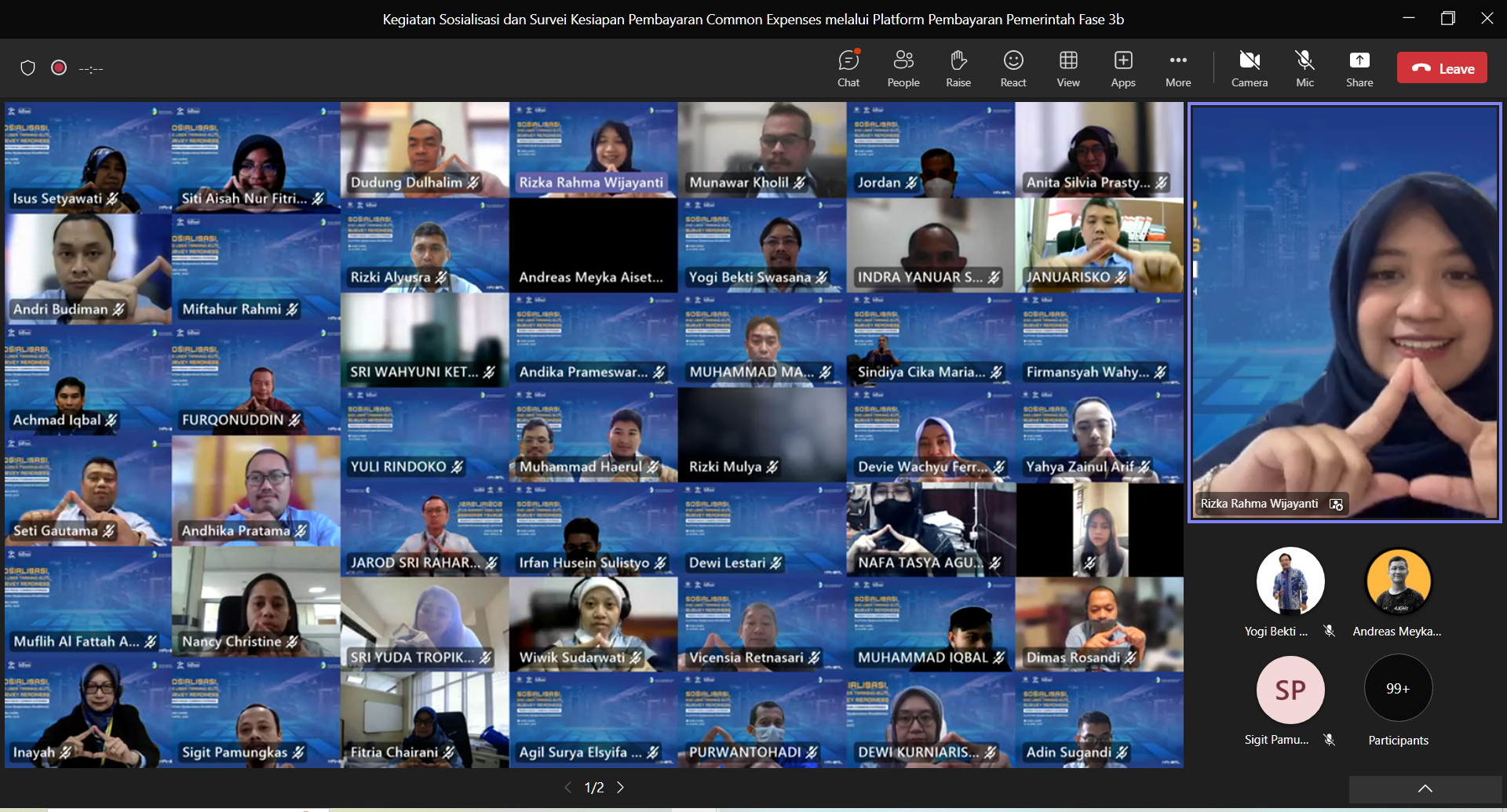Image resolution: width=1507 pixels, height=812 pixels.
Task: Expand the bottom-right chevron panel
Action: point(1425,788)
